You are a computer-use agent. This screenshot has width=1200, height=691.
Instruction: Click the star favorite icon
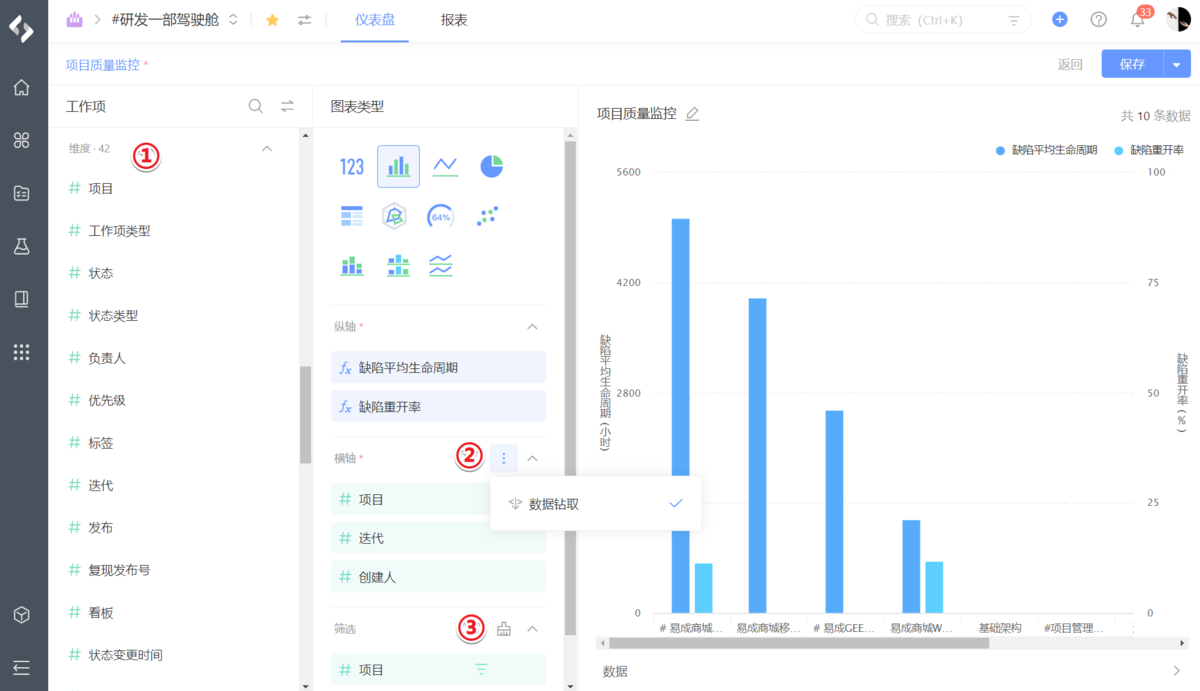tap(272, 20)
